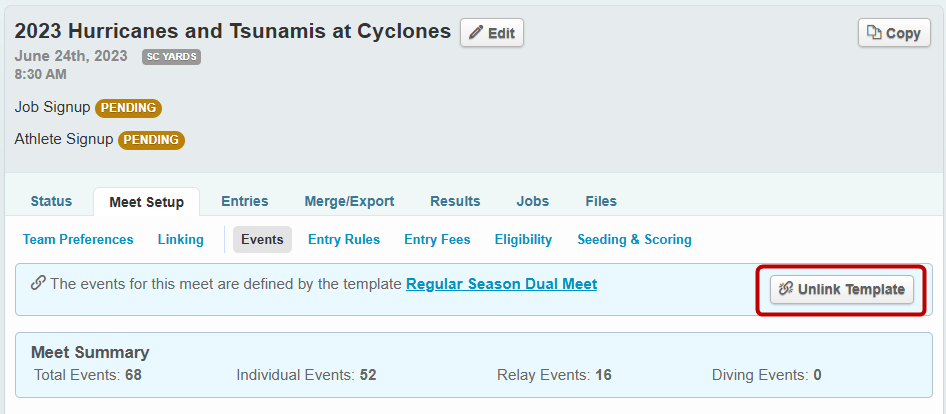Open the Regular Season Dual Meet template link
The width and height of the screenshot is (946, 414).
pos(501,284)
